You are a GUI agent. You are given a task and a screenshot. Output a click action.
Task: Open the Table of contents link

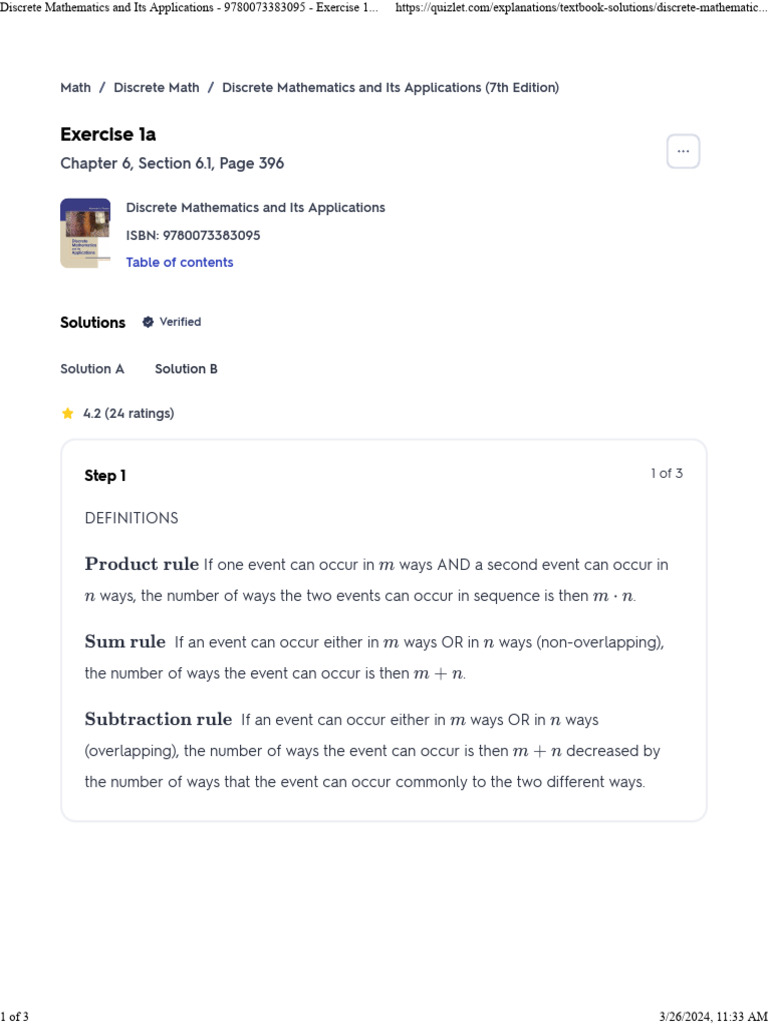(x=180, y=263)
